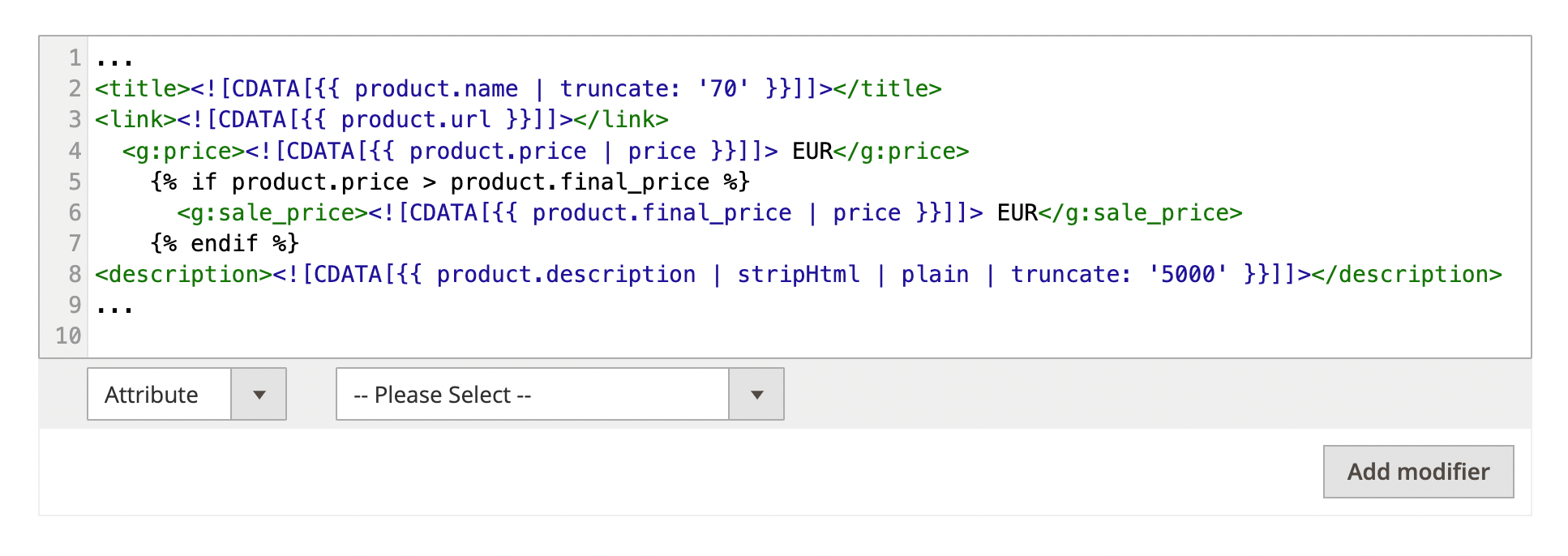Click the if product.price condition line
The height and width of the screenshot is (556, 1568).
450,182
